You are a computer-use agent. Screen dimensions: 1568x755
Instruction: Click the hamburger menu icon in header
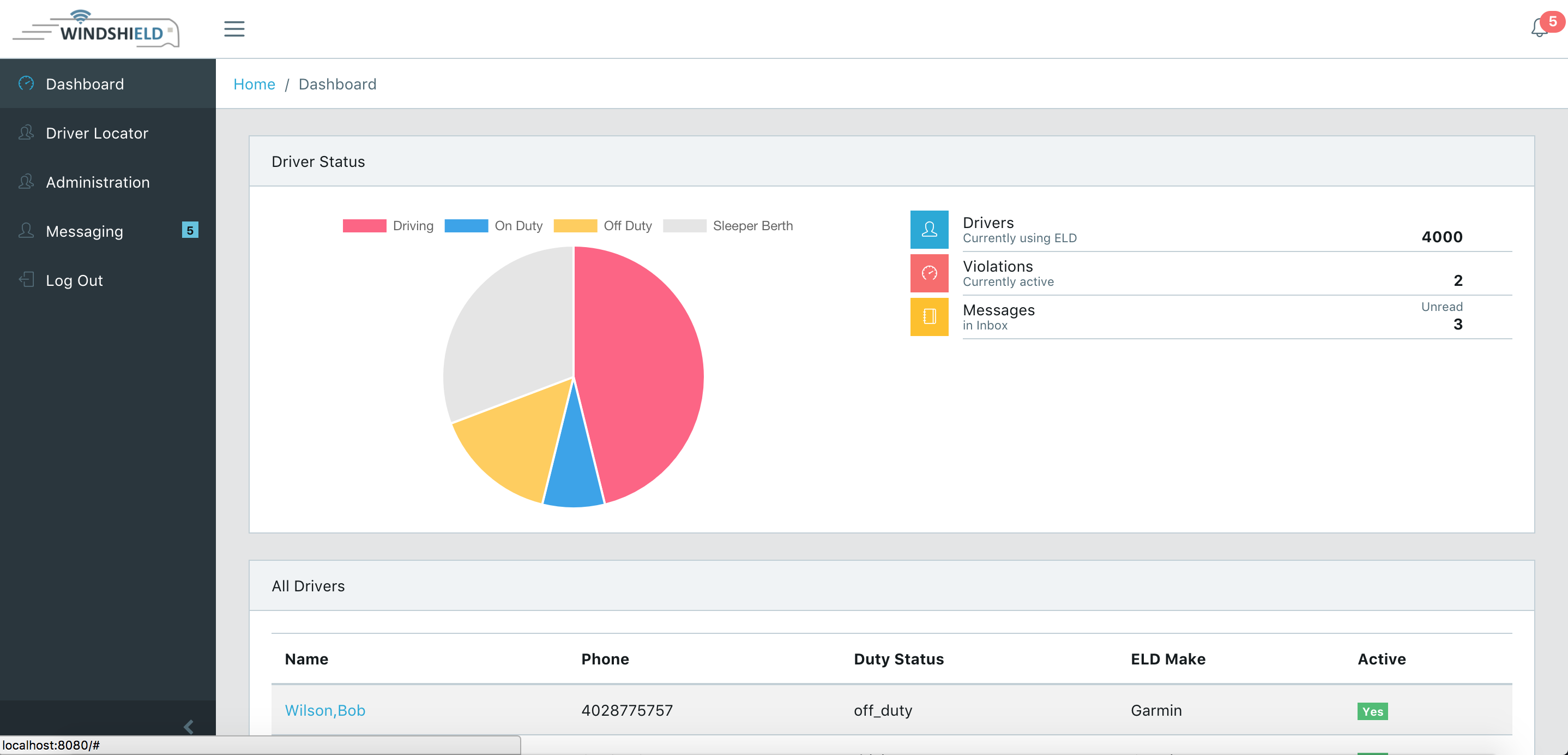[x=234, y=28]
